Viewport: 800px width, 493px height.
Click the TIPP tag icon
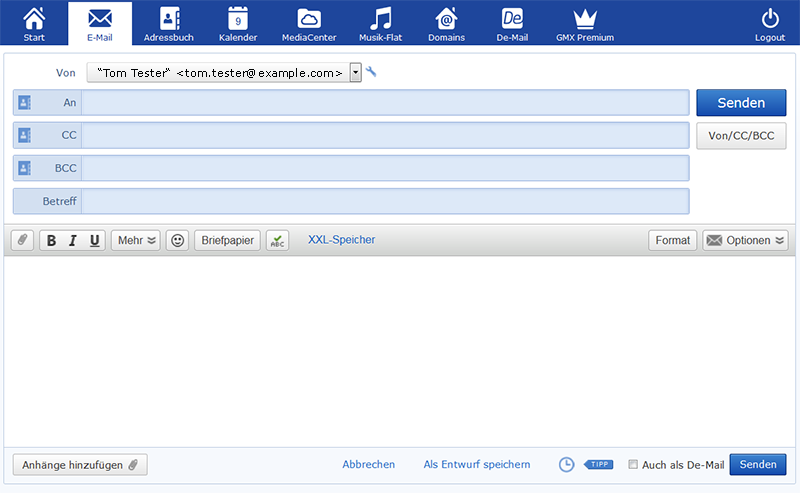(x=598, y=464)
